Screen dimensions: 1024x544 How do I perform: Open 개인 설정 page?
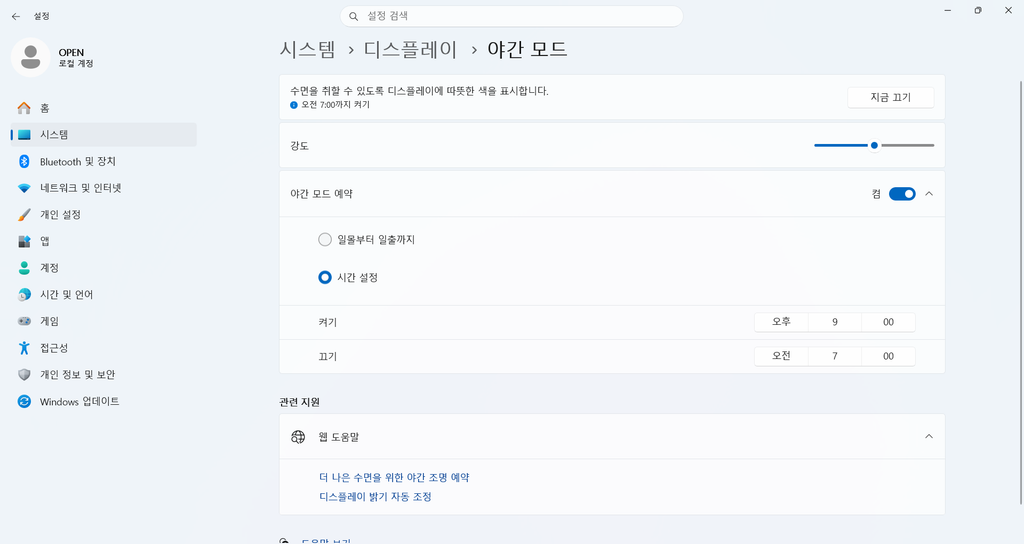(103, 215)
